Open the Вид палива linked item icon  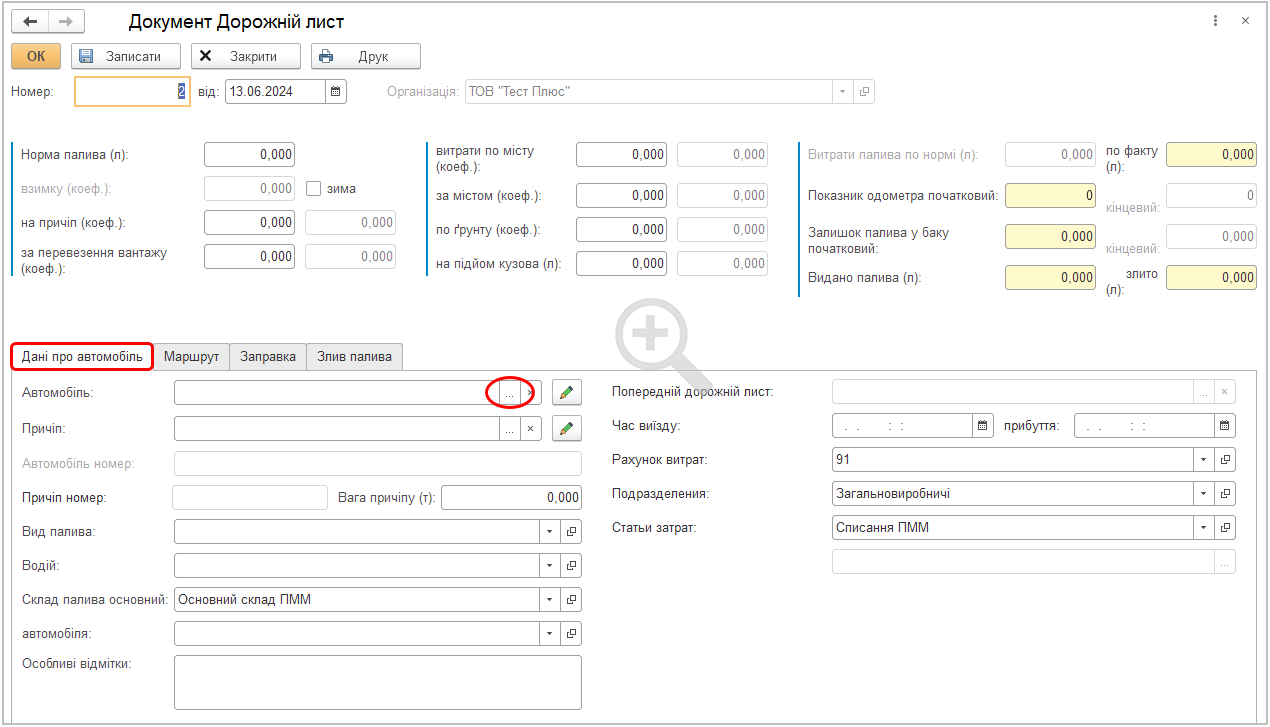[571, 531]
